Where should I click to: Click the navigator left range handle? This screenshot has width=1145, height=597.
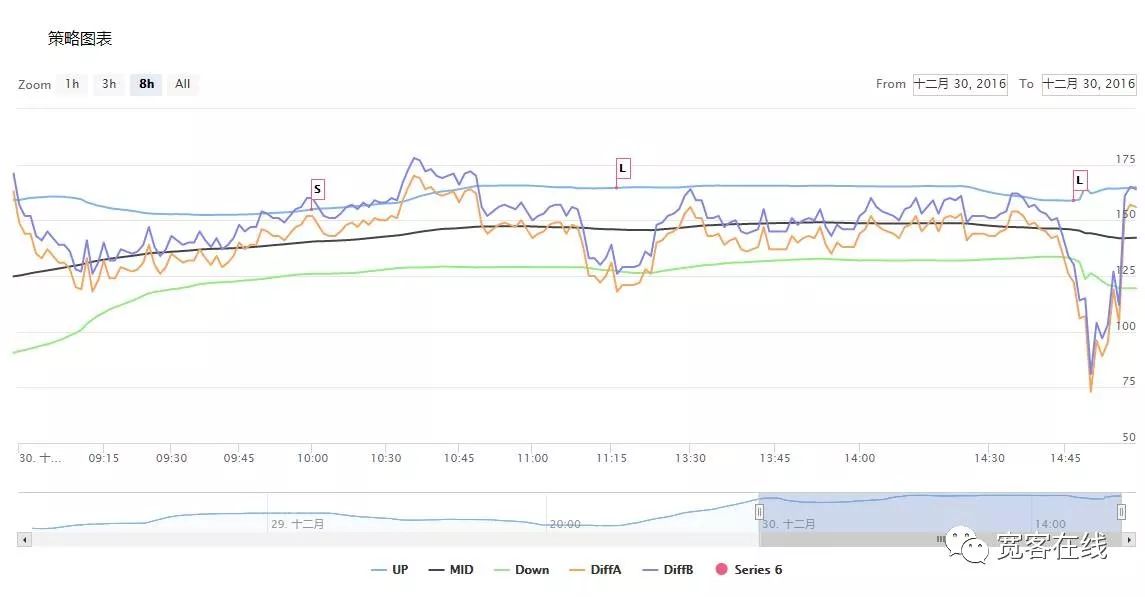click(x=759, y=511)
